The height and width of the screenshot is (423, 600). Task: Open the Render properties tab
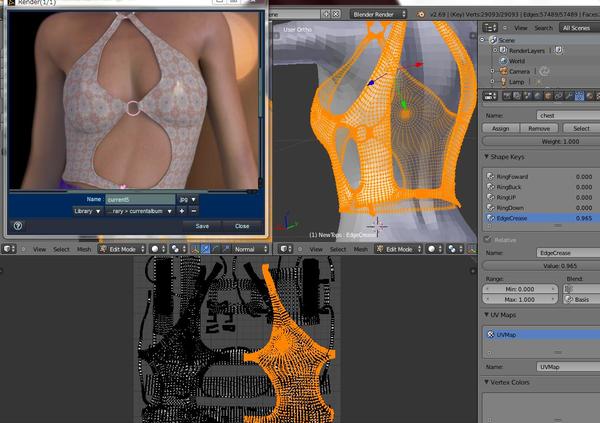pos(507,96)
